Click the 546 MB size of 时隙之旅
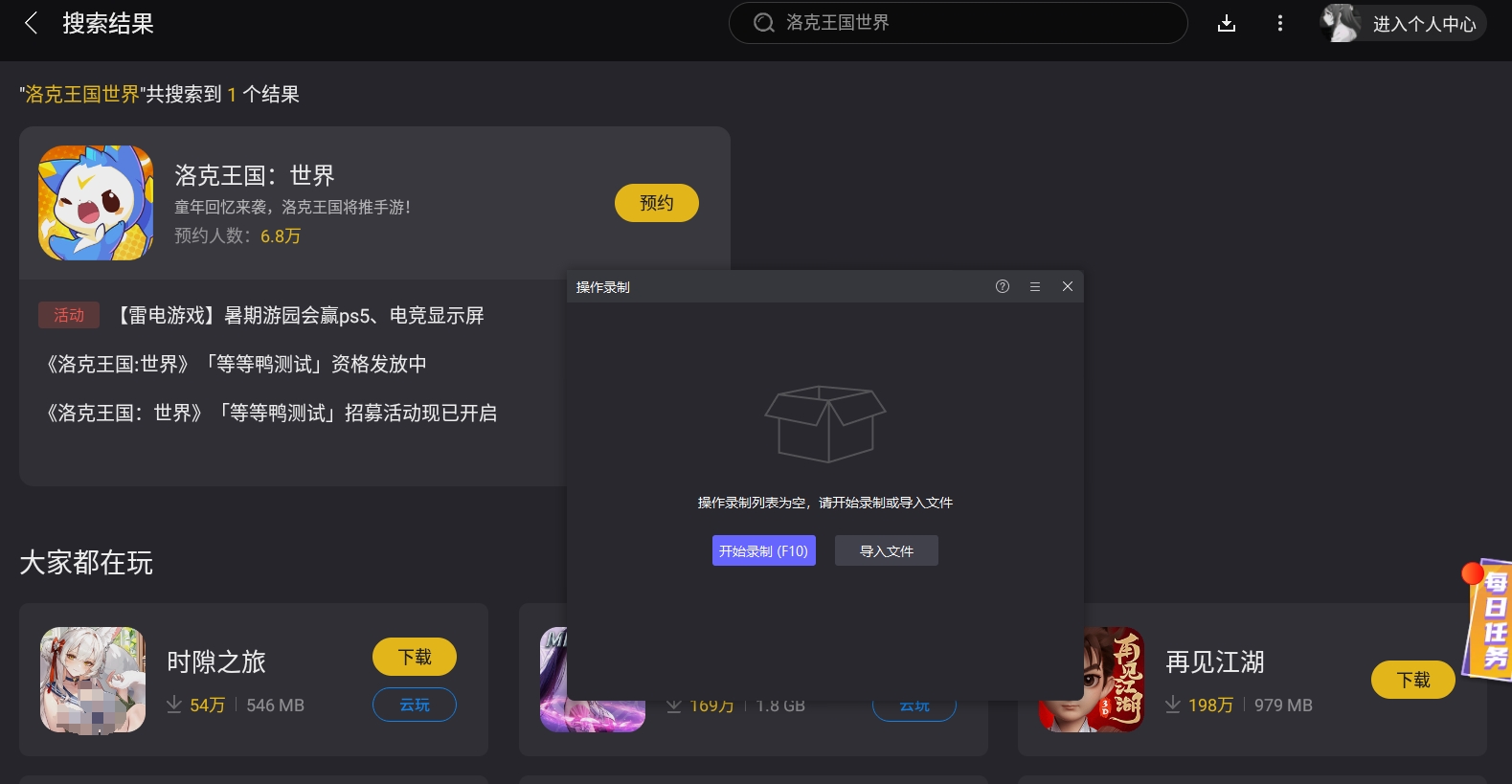Screen dimensions: 1512x784 (276, 706)
